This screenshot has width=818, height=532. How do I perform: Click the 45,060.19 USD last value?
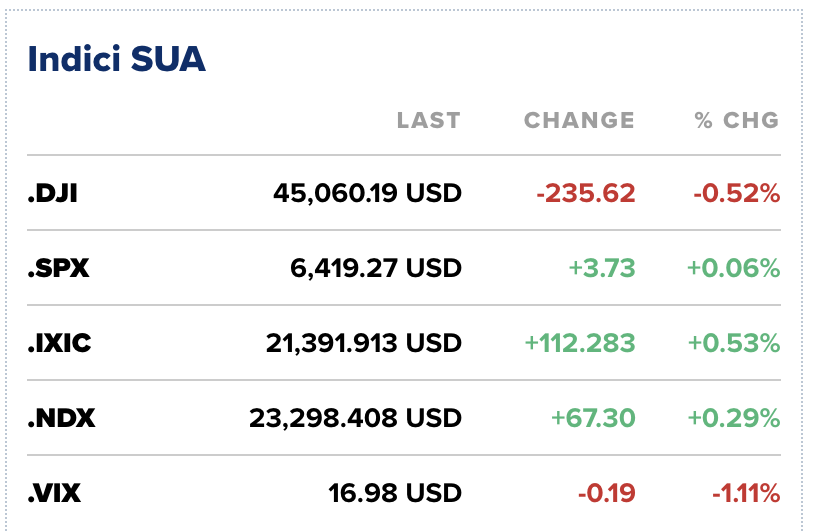367,193
